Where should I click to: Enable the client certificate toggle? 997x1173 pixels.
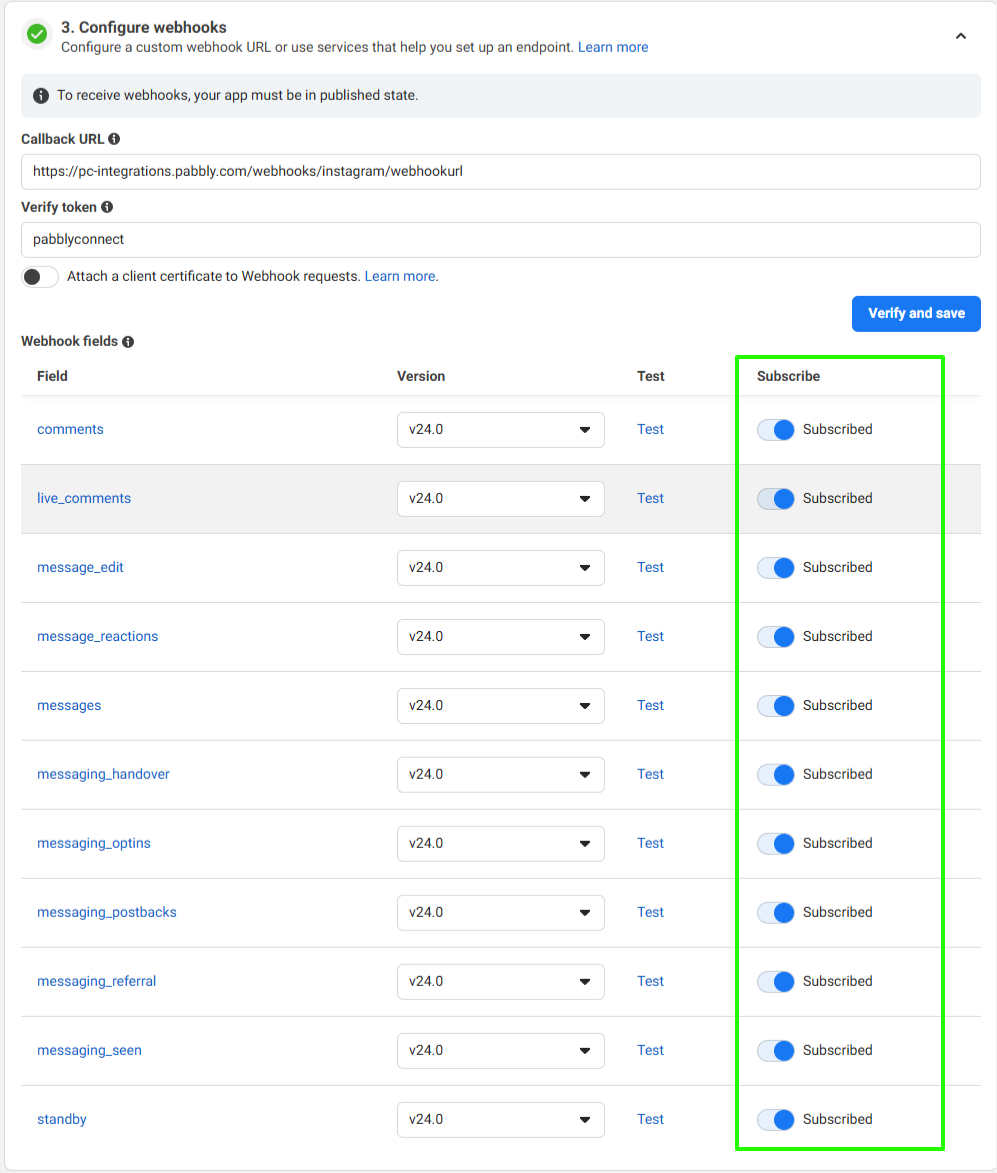pyautogui.click(x=40, y=277)
